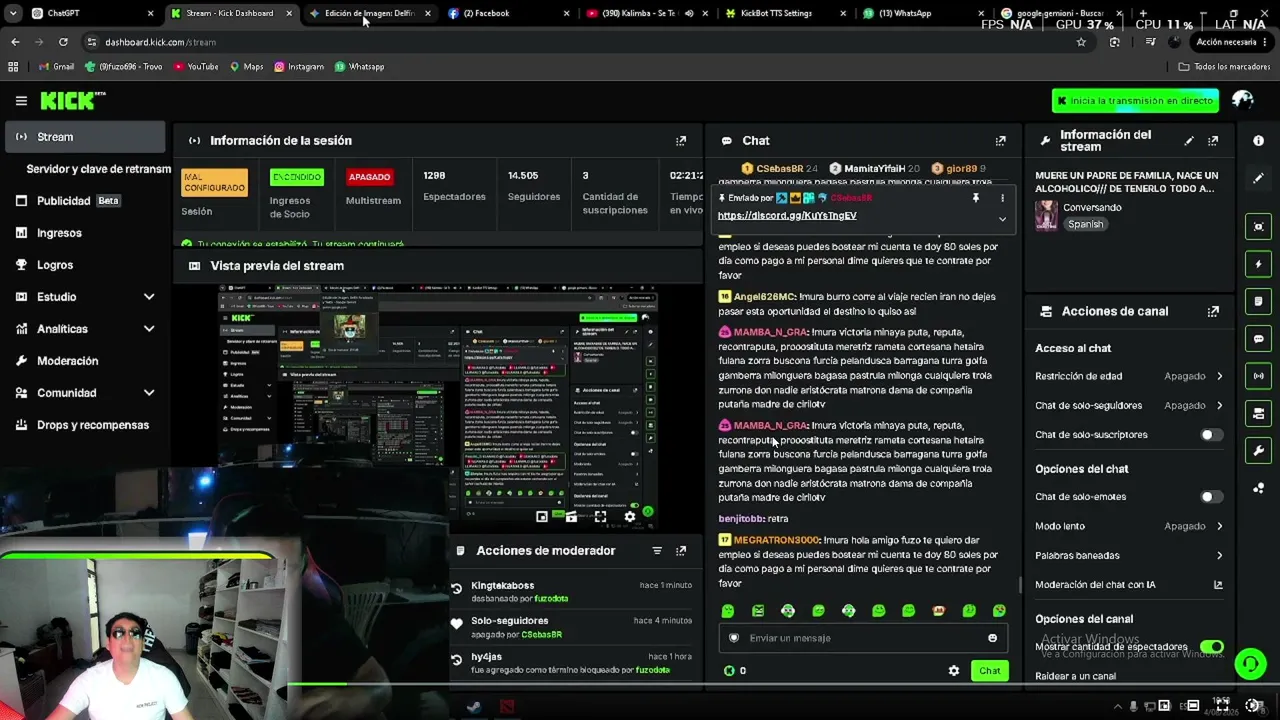Toggle Chat de solo-suscriptores switch
The width and height of the screenshot is (1280, 720).
point(1211,435)
